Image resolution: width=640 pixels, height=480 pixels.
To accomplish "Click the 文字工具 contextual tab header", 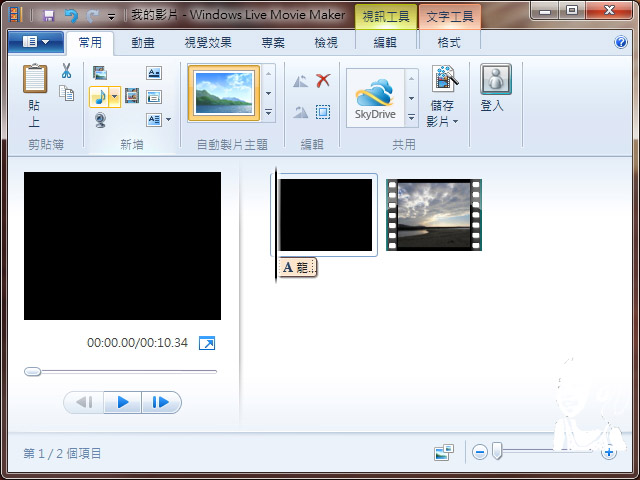I will coord(450,17).
